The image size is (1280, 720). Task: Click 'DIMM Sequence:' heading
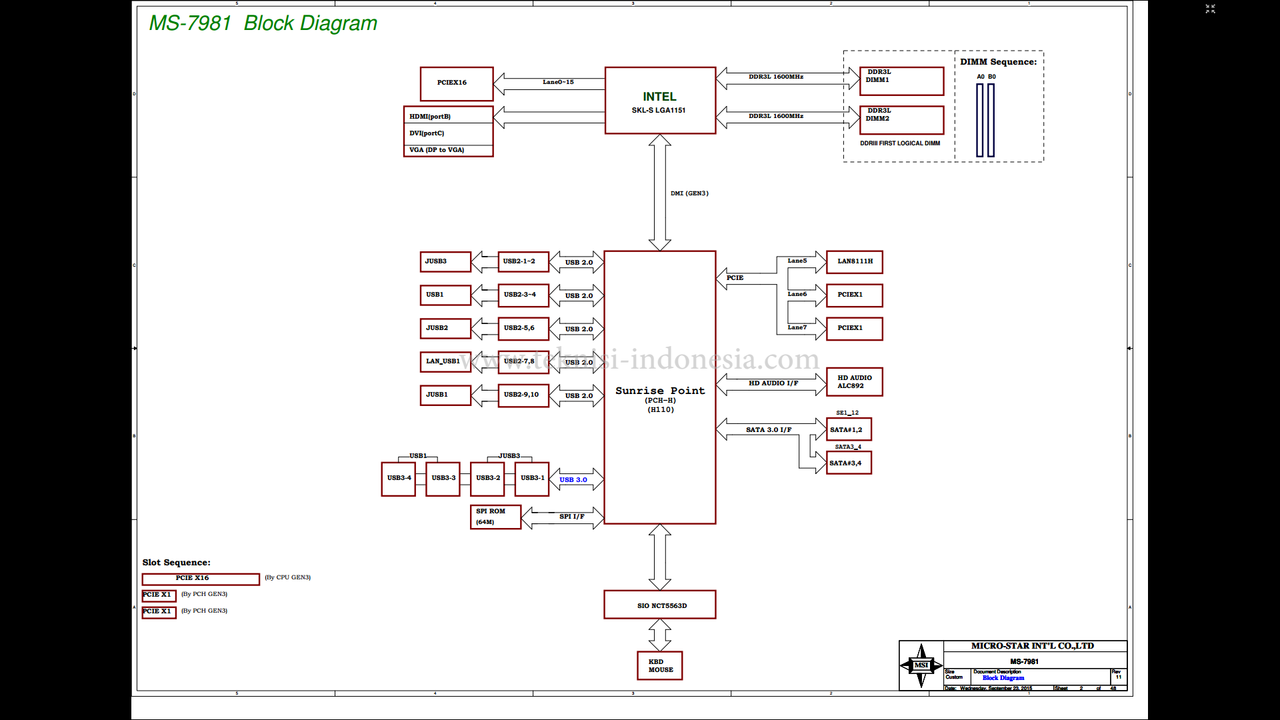(x=998, y=62)
